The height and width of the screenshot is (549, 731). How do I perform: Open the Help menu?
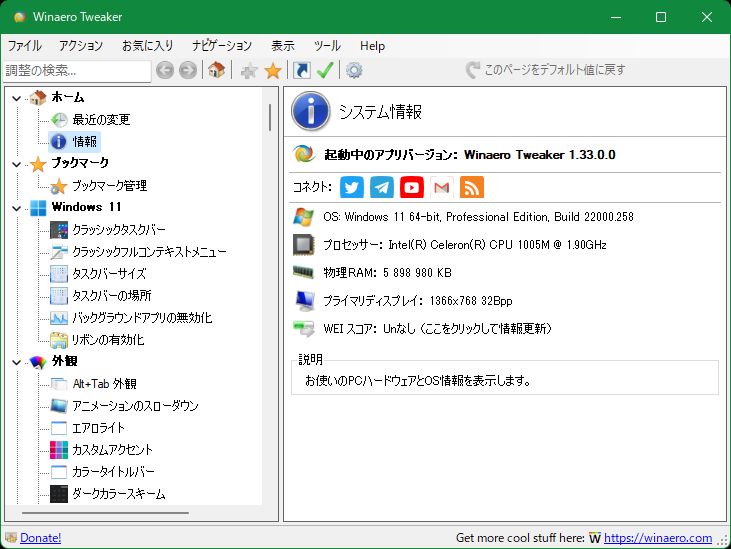point(372,46)
